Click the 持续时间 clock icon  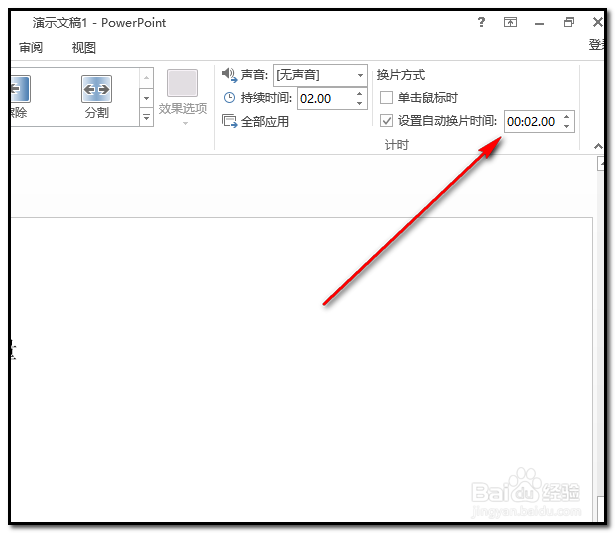[229, 98]
